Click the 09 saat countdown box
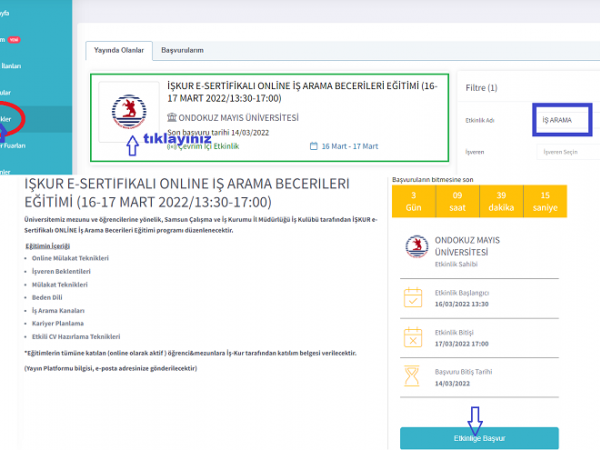The height and width of the screenshot is (450, 600). click(457, 201)
